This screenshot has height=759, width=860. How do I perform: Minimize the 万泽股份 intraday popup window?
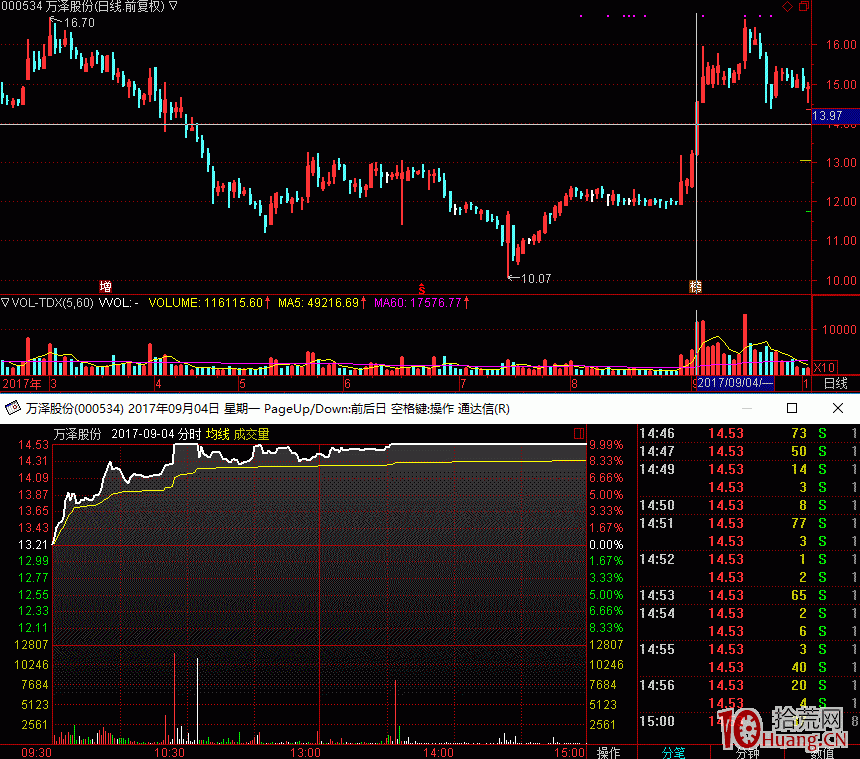[746, 408]
